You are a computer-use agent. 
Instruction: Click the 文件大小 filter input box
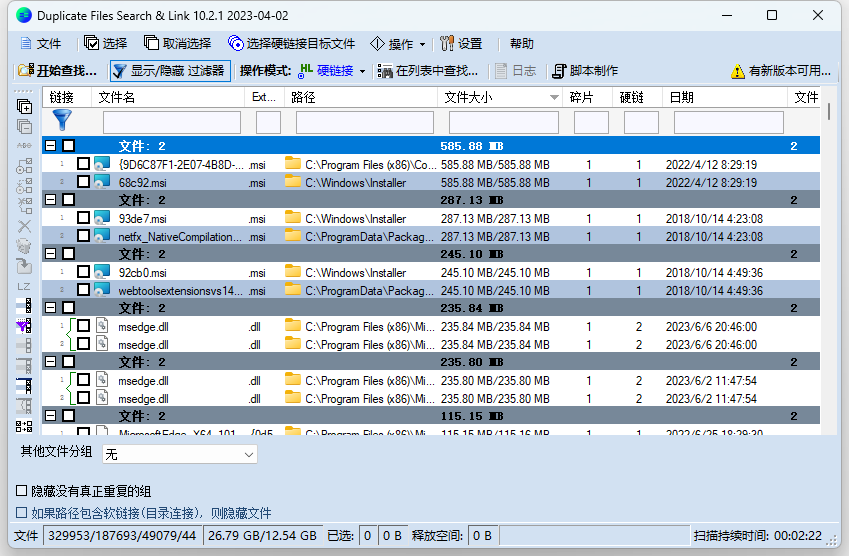(x=504, y=122)
